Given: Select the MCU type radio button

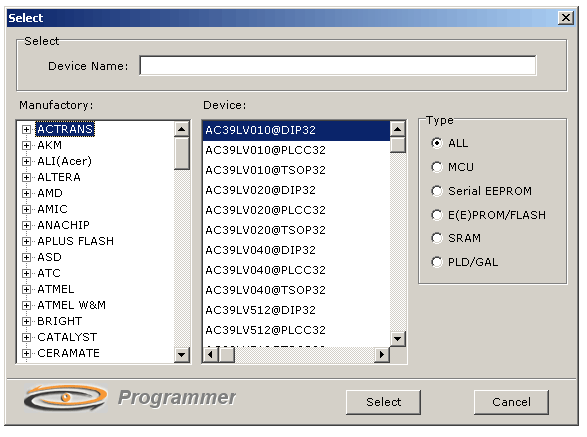Looking at the screenshot, I should (437, 167).
